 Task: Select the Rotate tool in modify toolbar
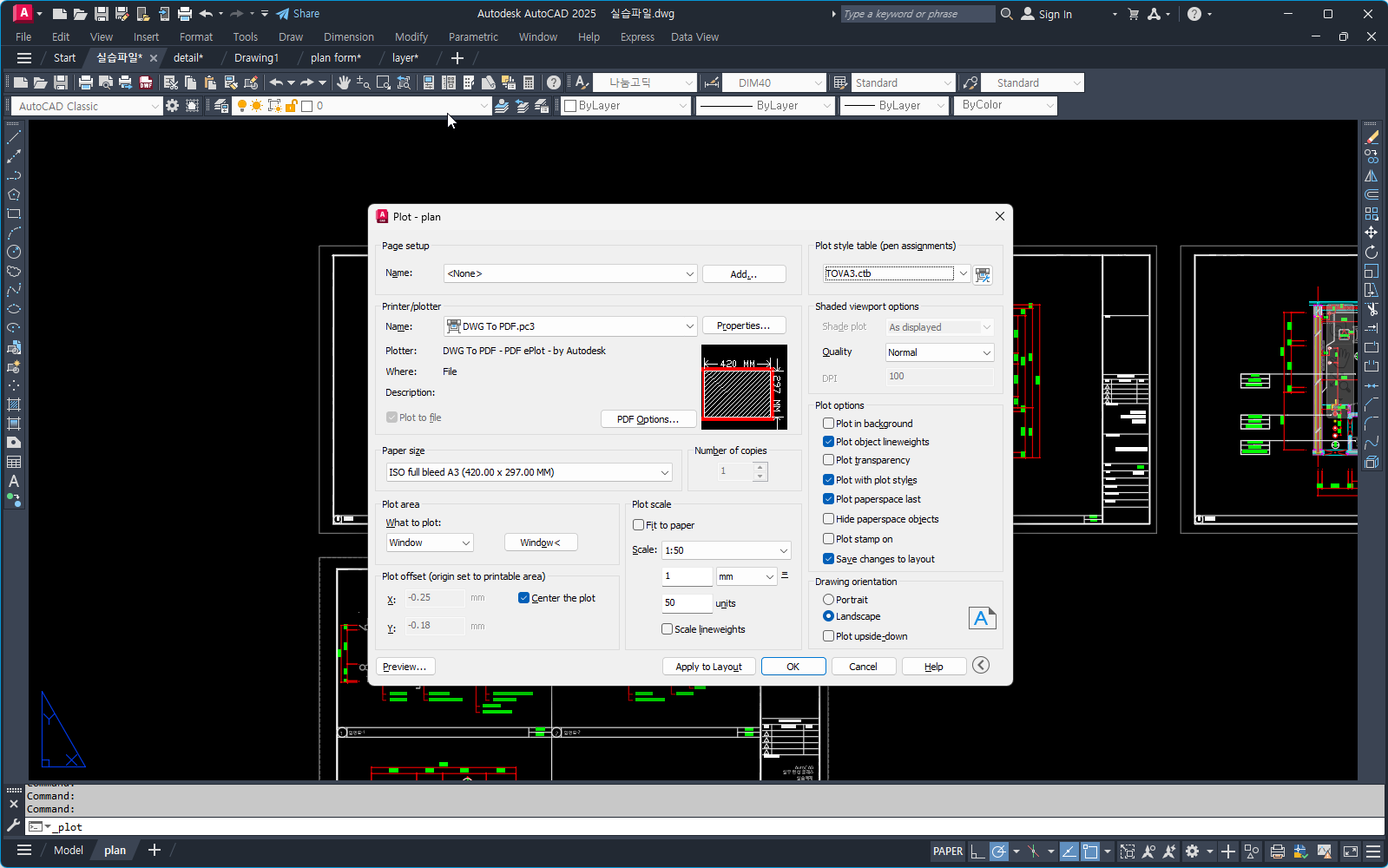1372,252
